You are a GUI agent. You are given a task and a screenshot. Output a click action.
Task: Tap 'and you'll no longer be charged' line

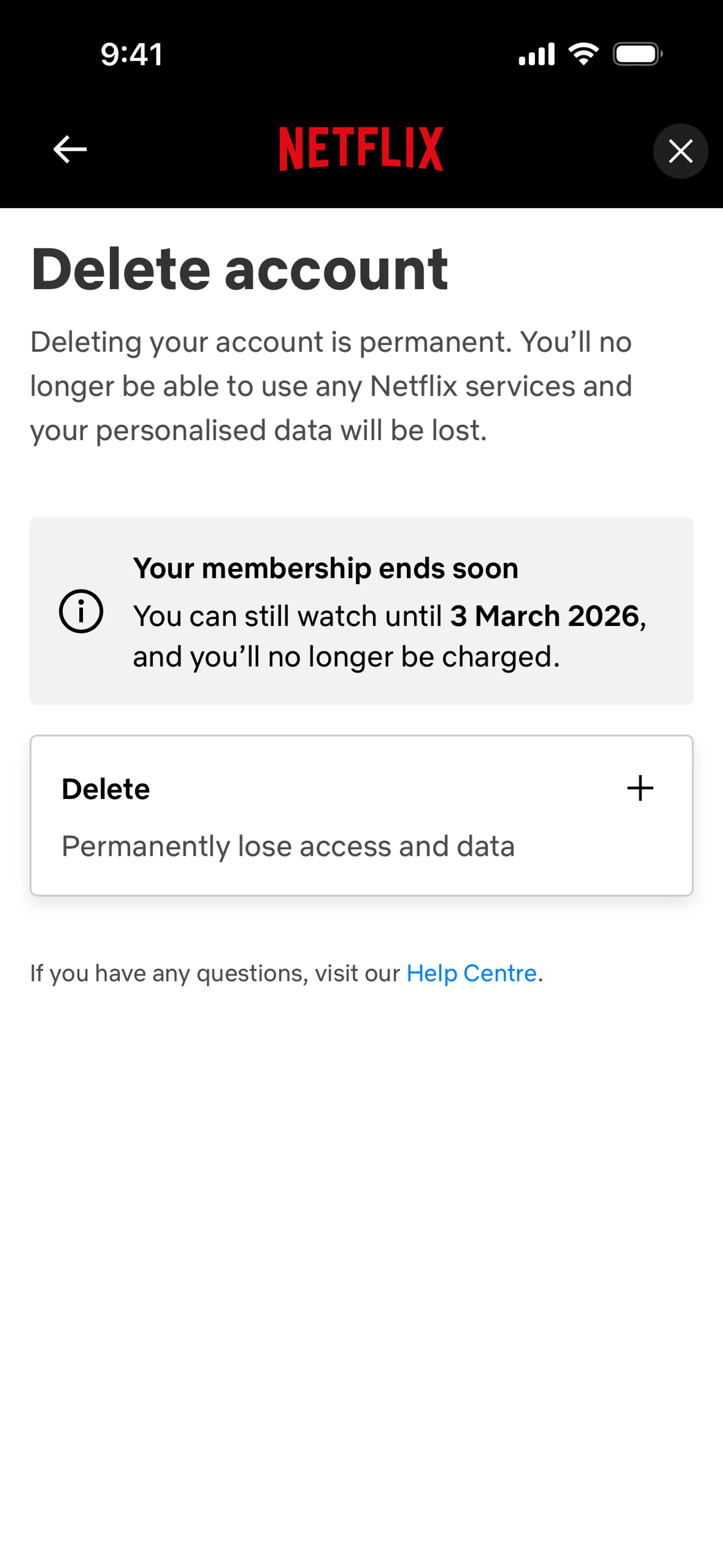point(346,657)
